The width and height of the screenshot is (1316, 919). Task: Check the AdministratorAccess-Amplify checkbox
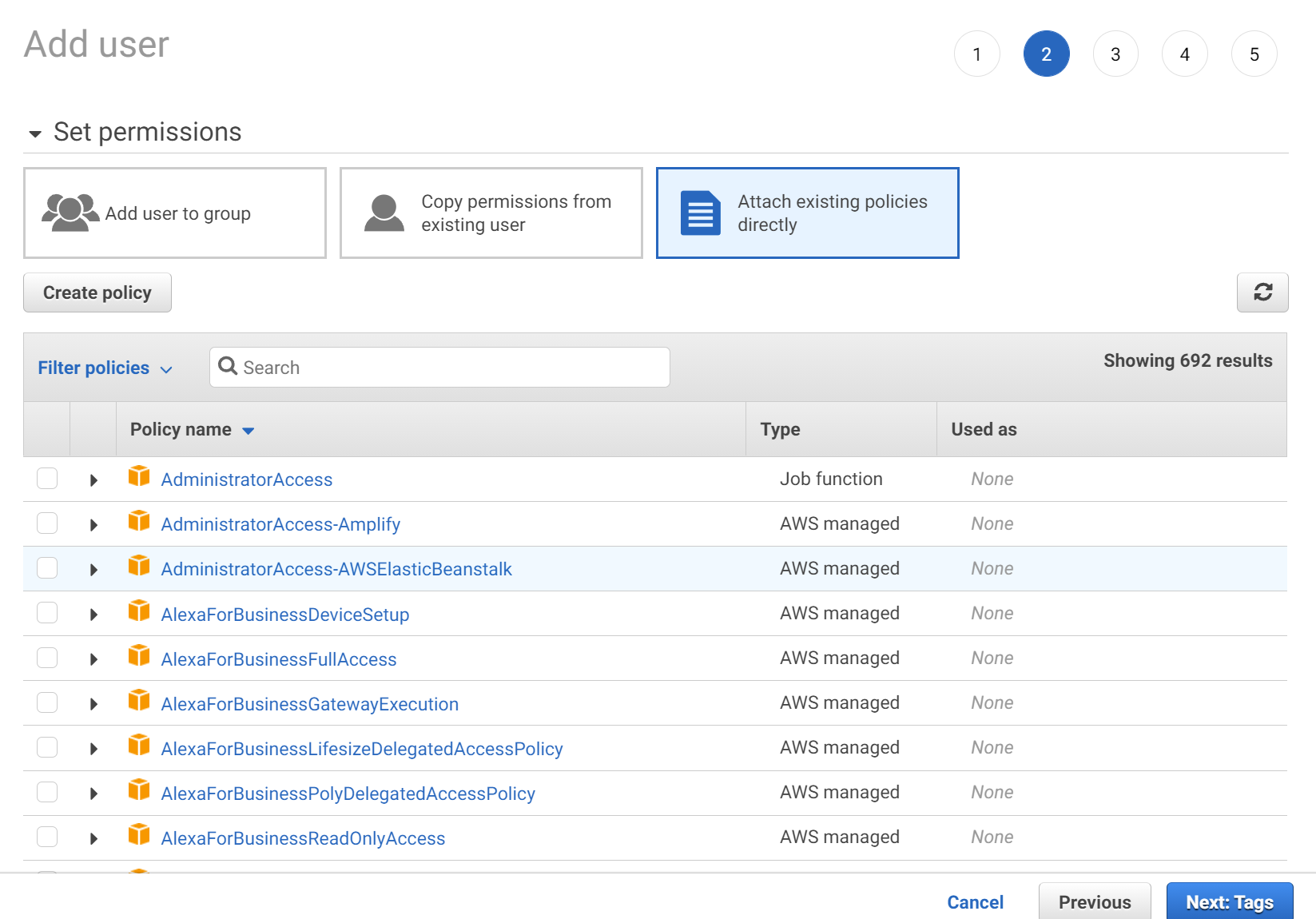coord(47,523)
